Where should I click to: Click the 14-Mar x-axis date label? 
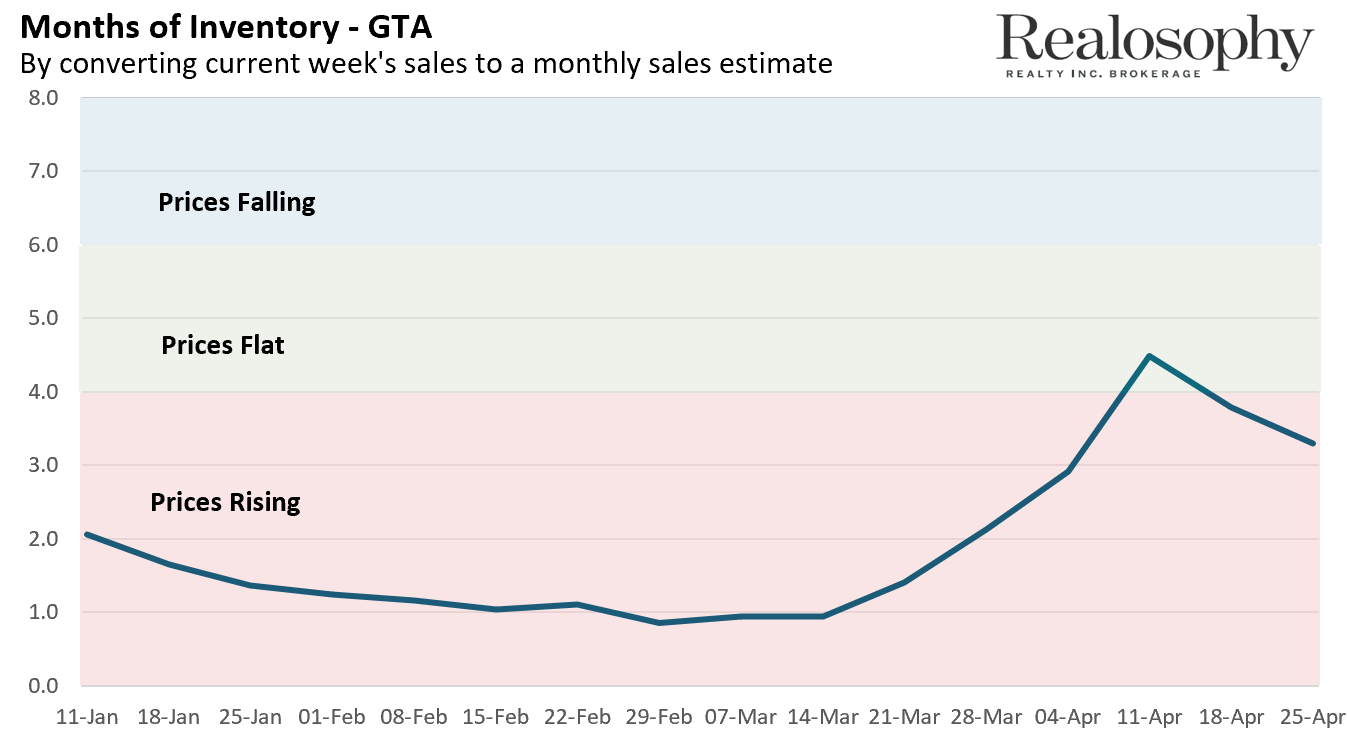tap(823, 717)
